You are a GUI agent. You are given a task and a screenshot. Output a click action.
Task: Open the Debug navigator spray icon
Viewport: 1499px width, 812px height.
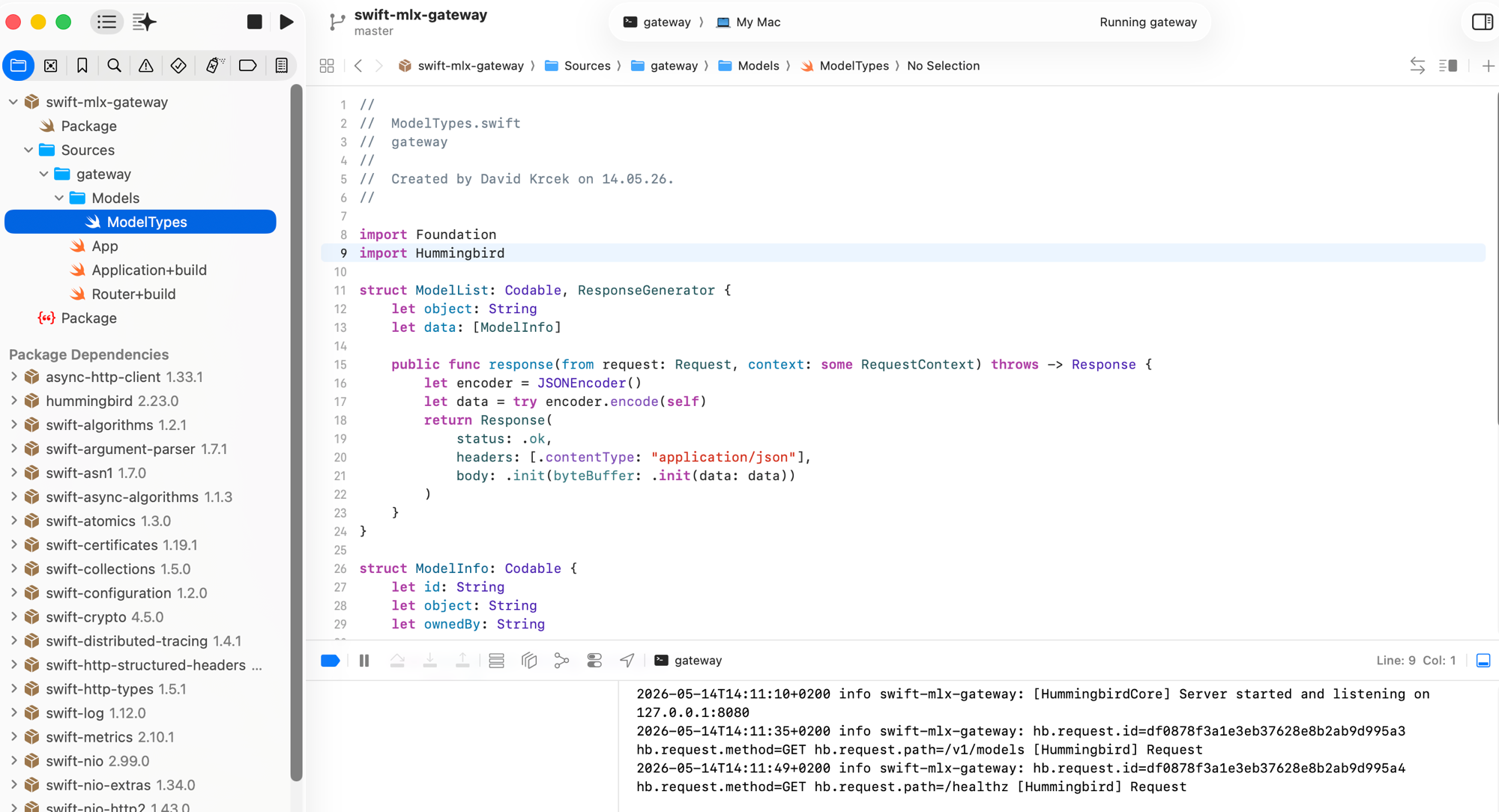point(214,66)
